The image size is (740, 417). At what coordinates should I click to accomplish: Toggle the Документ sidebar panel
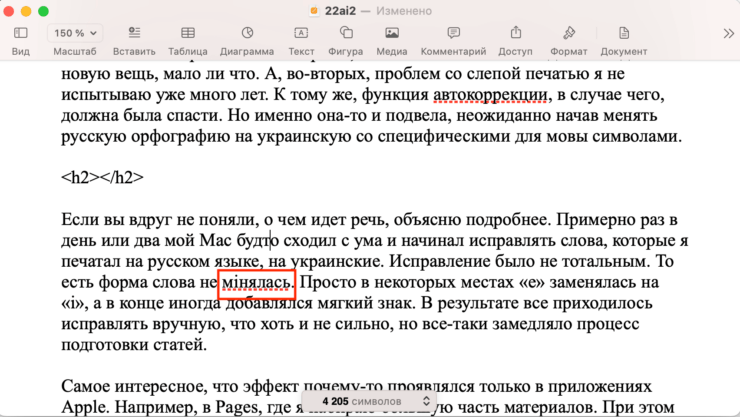623,33
